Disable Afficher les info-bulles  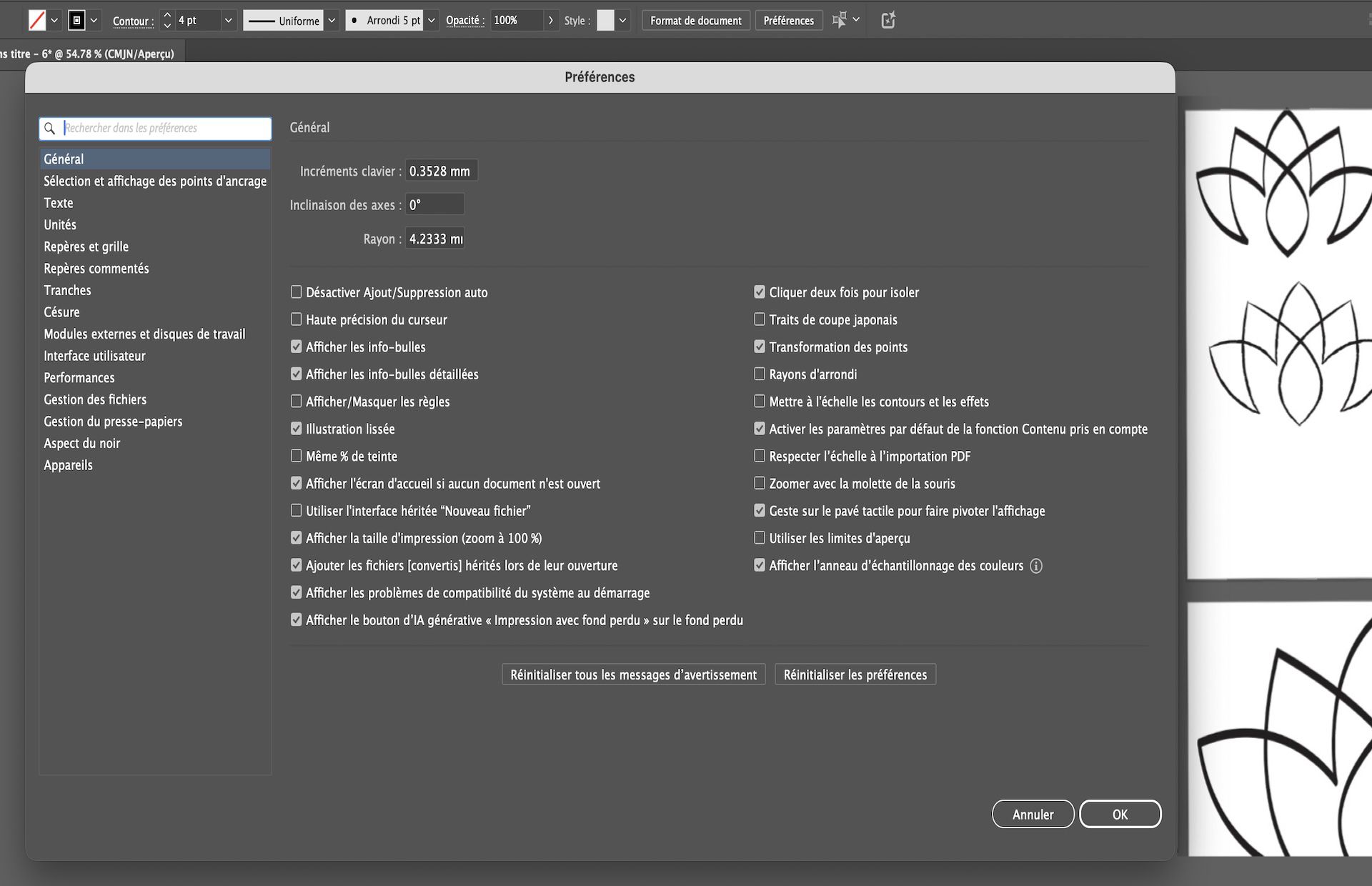coord(296,347)
